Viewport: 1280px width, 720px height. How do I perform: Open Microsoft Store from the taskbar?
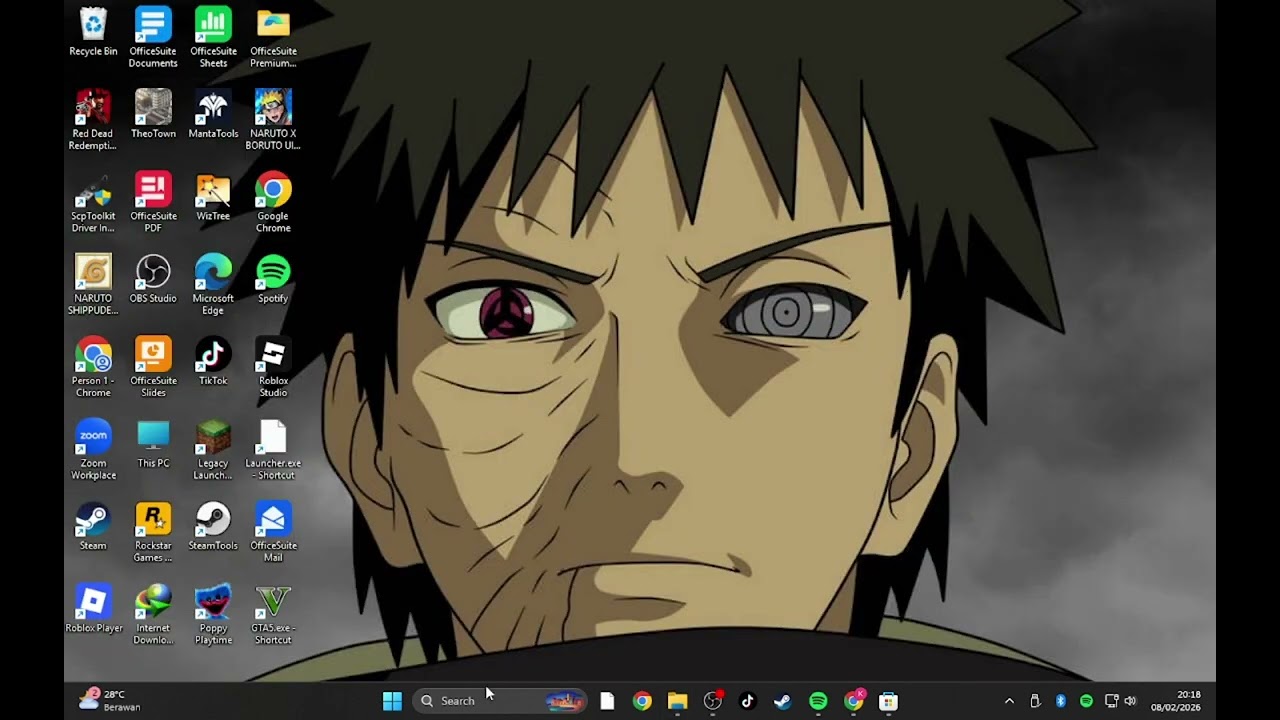(888, 701)
